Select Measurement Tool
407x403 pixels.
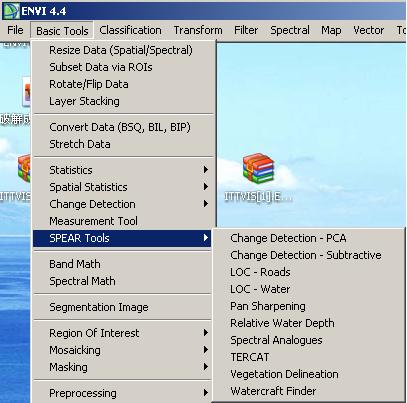[122, 221]
